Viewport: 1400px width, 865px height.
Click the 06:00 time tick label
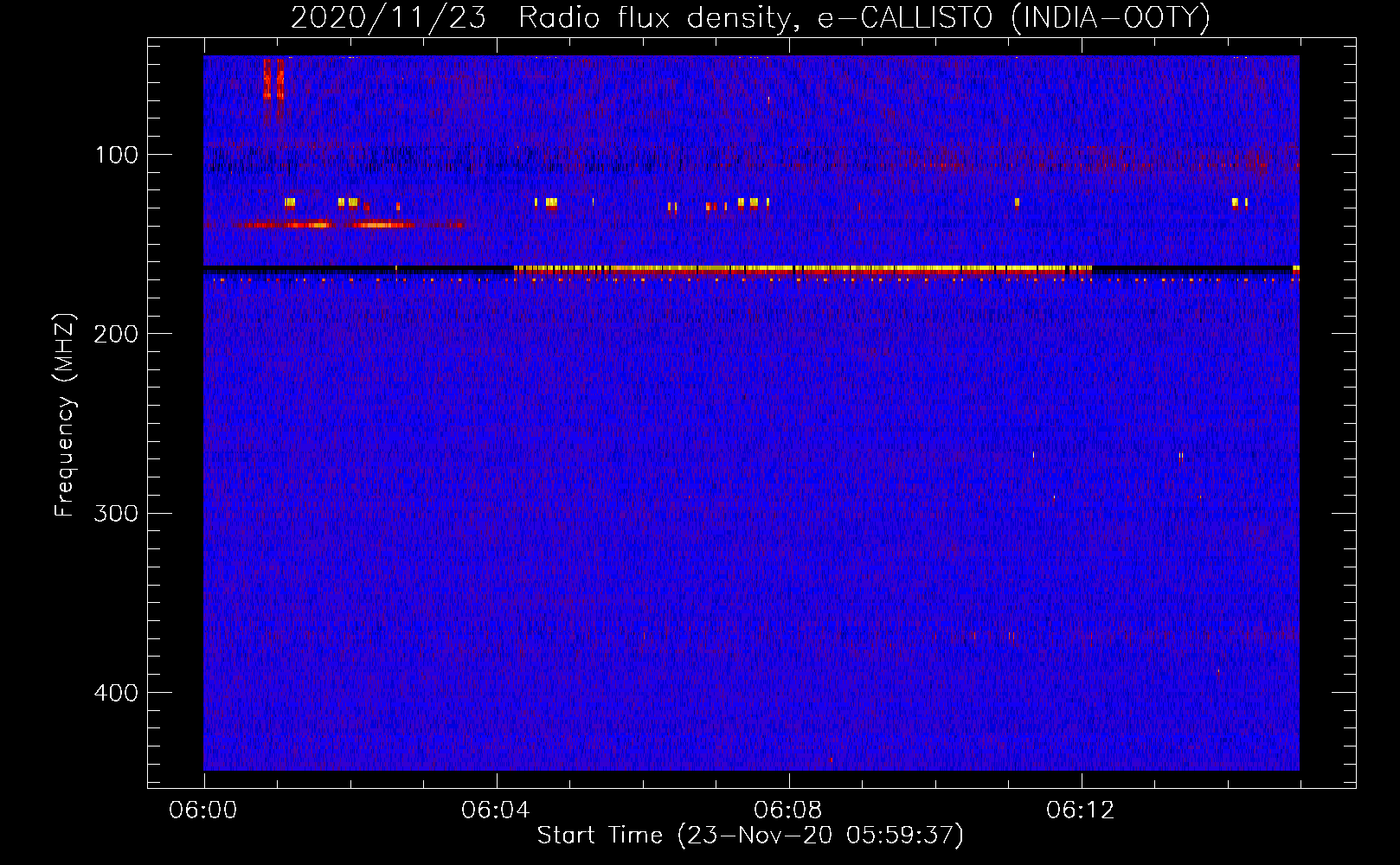[203, 811]
